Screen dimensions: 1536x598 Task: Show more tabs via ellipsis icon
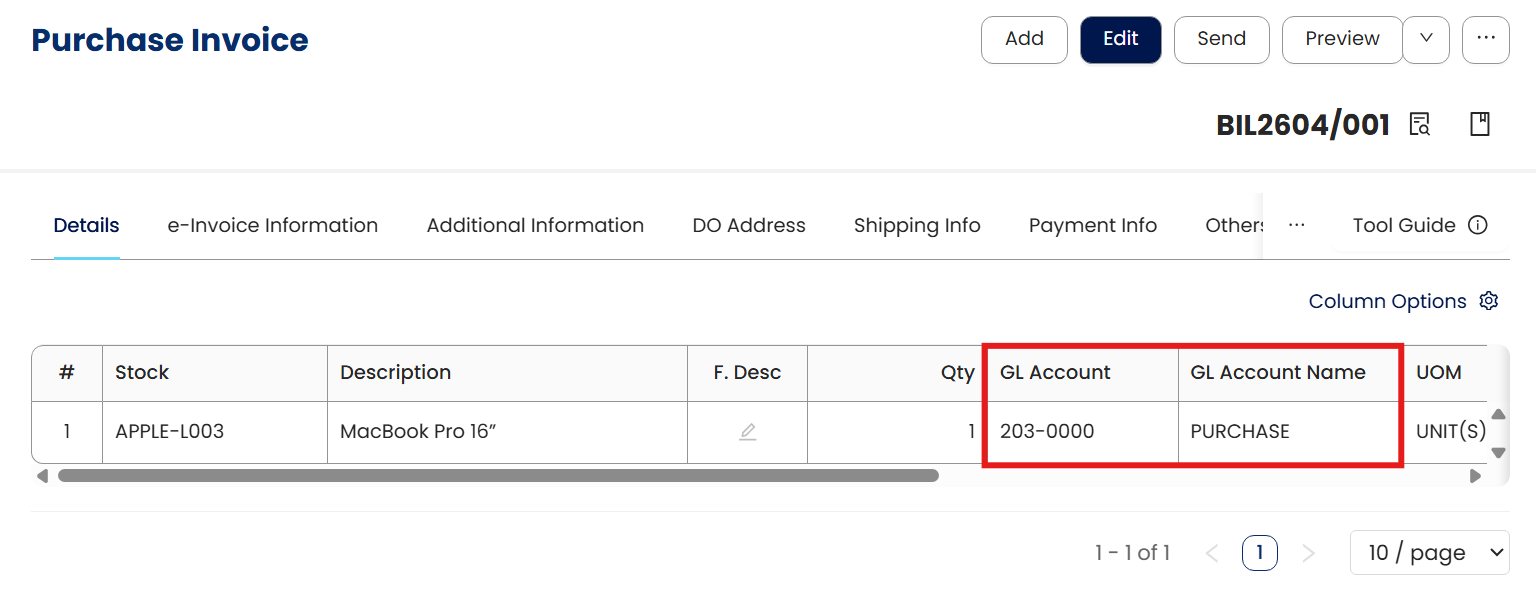(1296, 225)
